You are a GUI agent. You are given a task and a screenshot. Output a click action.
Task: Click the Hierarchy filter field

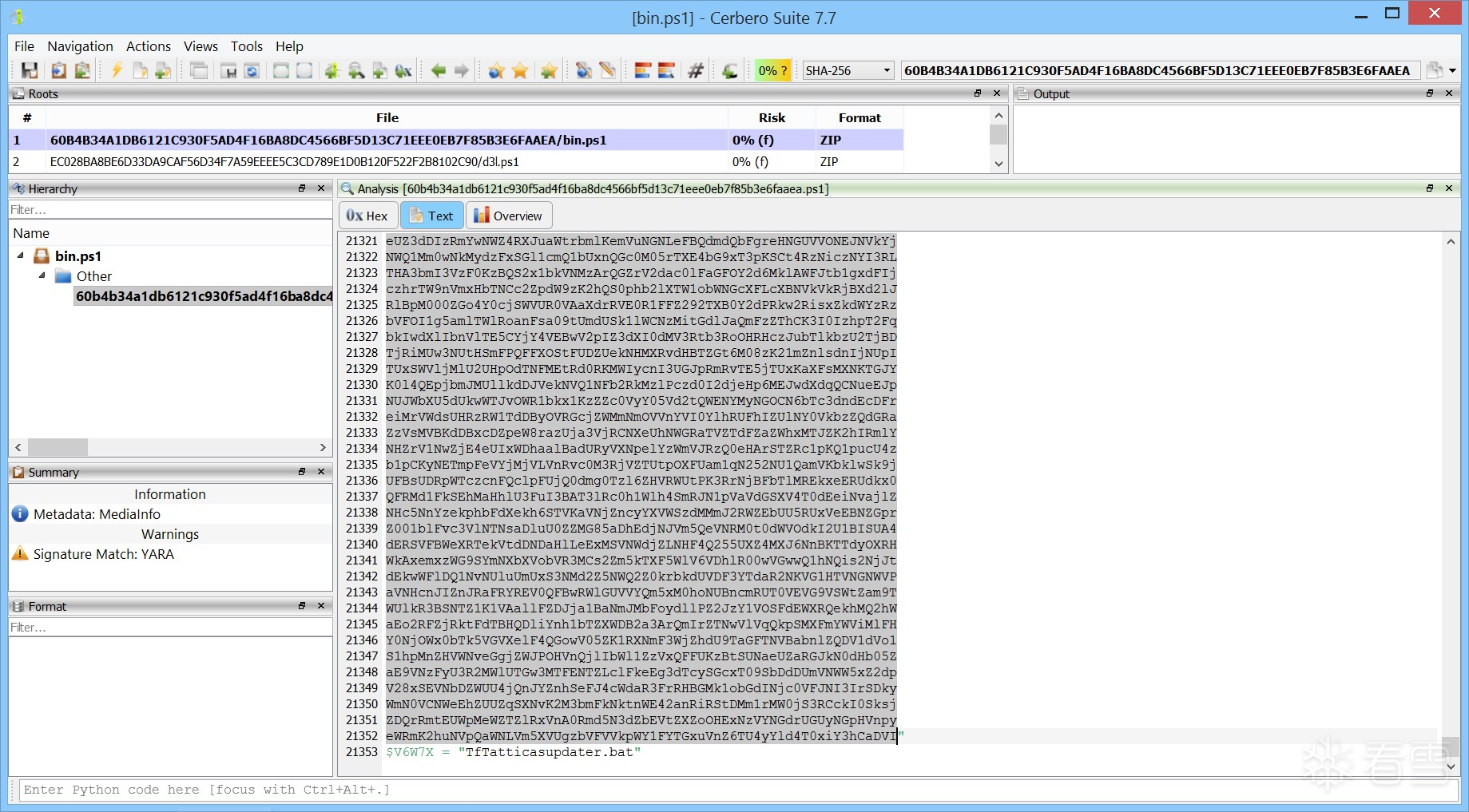pyautogui.click(x=171, y=210)
